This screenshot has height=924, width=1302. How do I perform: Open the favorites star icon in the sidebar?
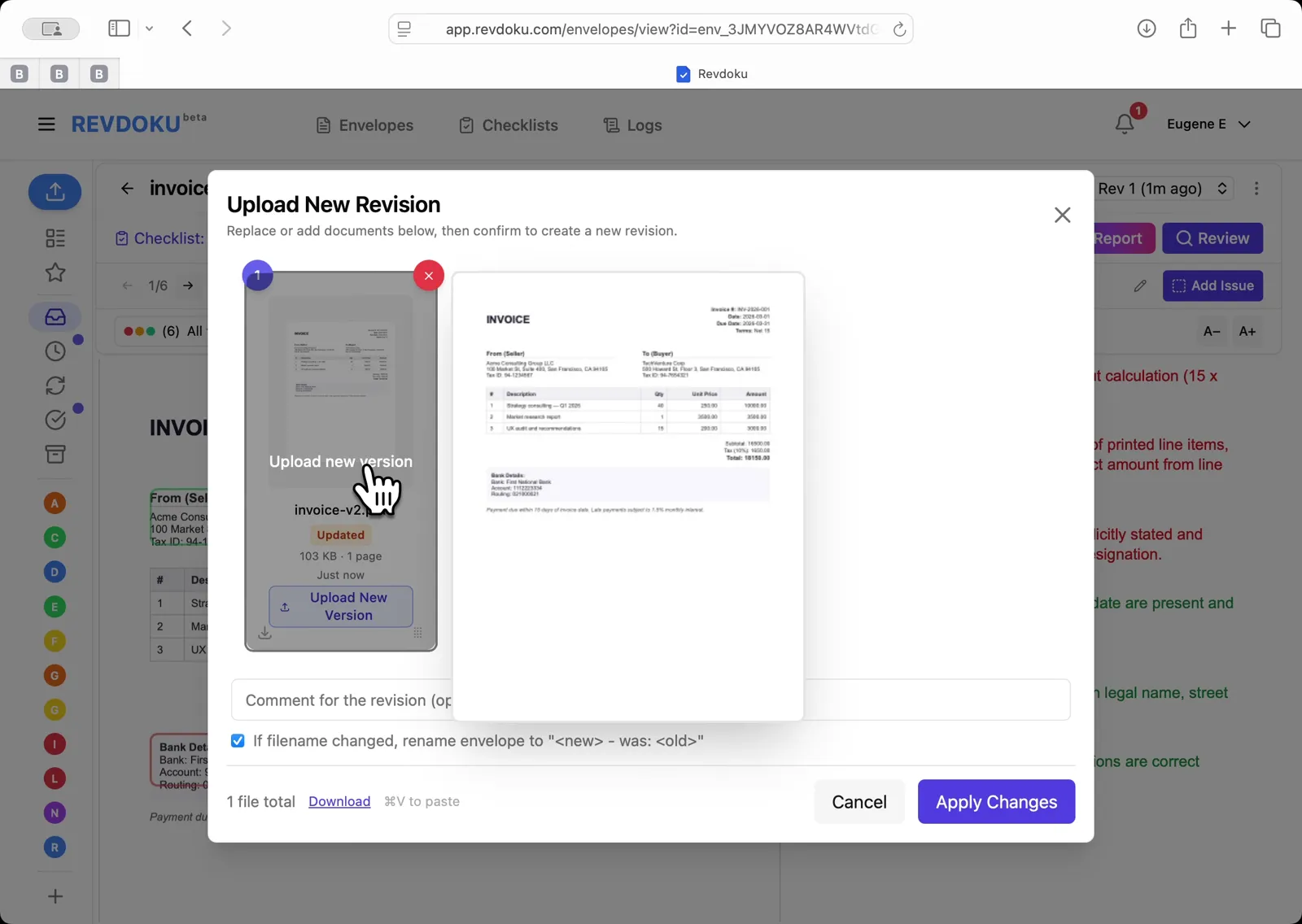(x=55, y=273)
